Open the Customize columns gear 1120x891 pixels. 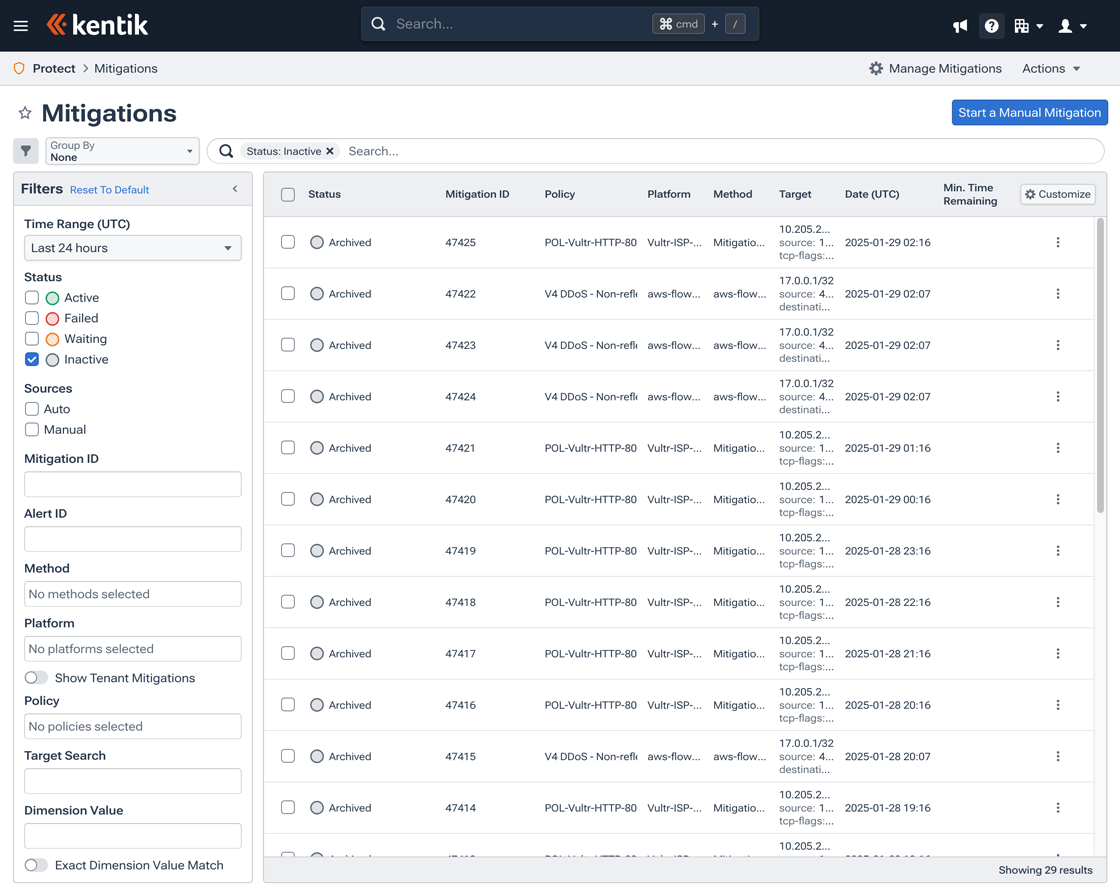(1057, 194)
